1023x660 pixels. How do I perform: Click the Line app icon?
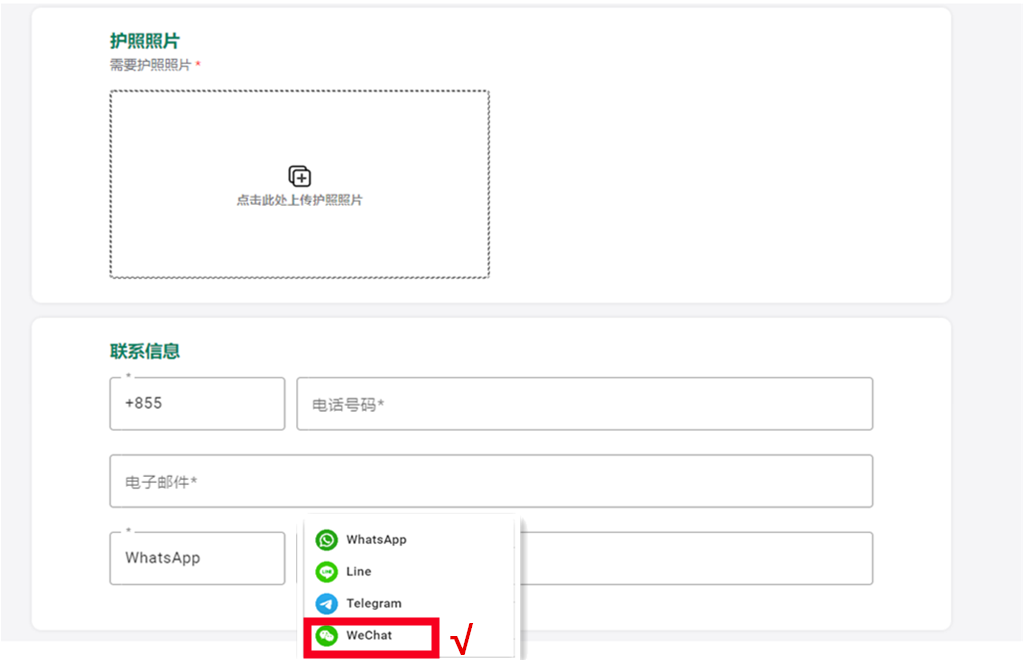point(327,572)
